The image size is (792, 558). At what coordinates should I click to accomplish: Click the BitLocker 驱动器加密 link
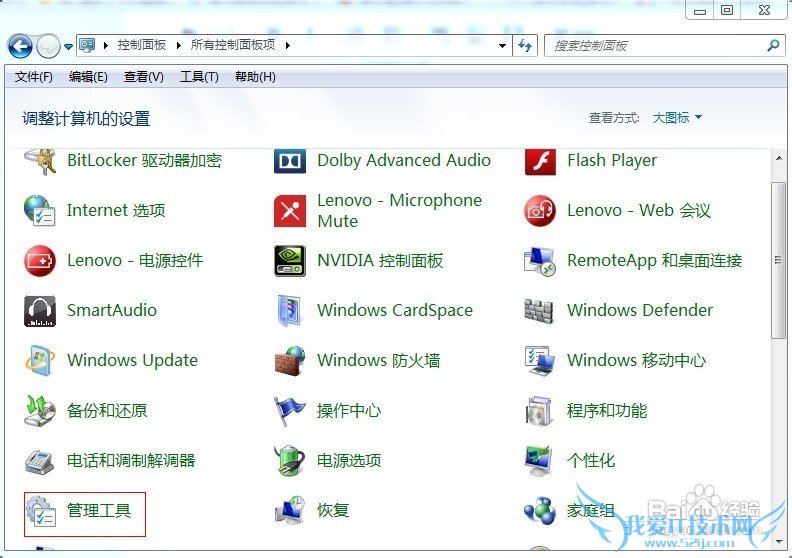144,161
